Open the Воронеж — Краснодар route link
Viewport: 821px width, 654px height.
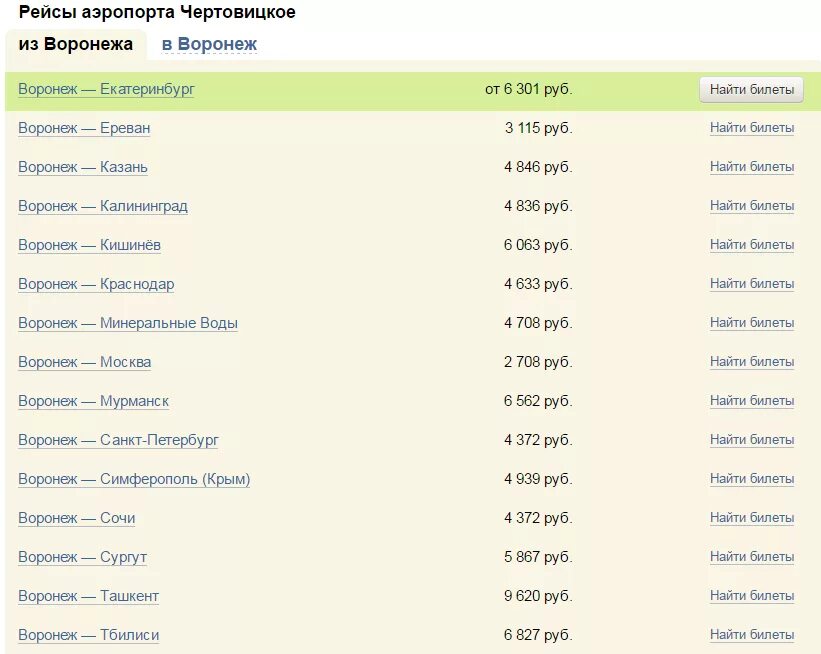[x=96, y=284]
